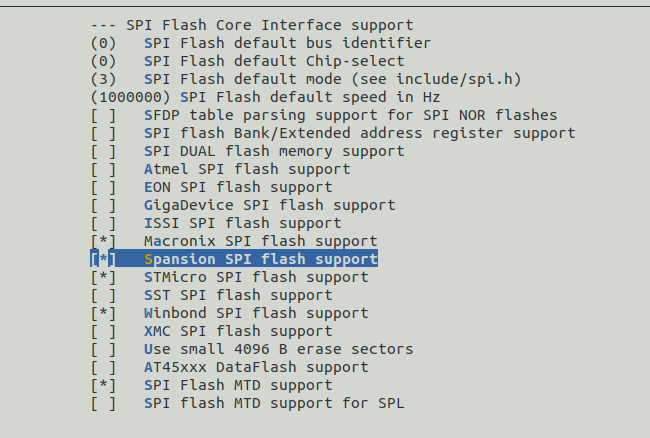Enable SFDP table parsing support

pyautogui.click(x=103, y=115)
